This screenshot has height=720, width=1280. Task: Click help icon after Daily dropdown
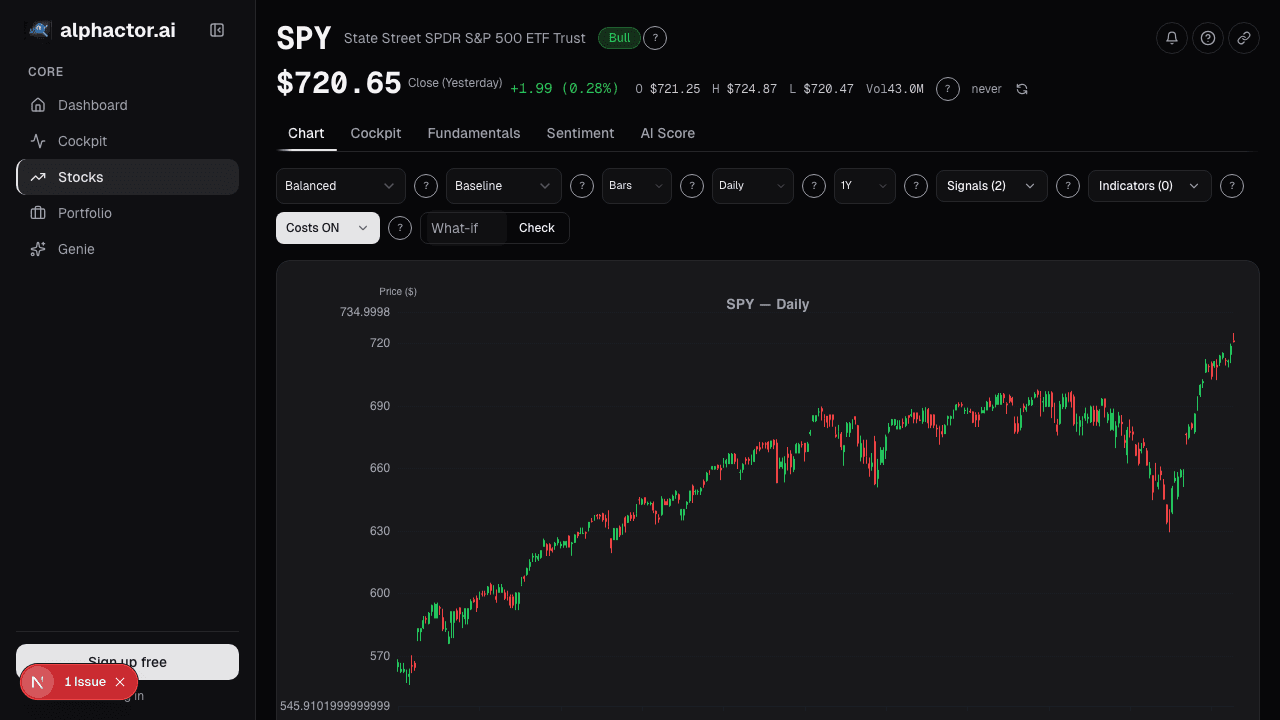[814, 186]
